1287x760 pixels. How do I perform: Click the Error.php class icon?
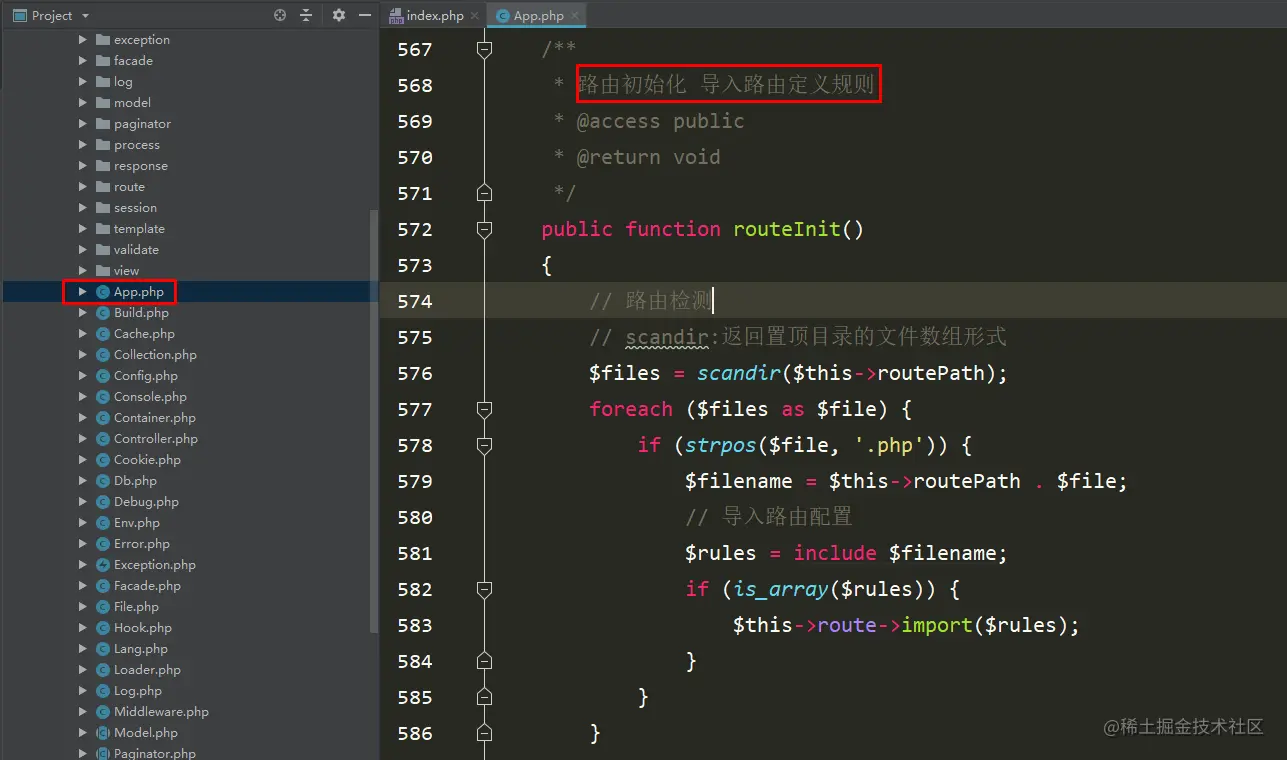tap(103, 544)
